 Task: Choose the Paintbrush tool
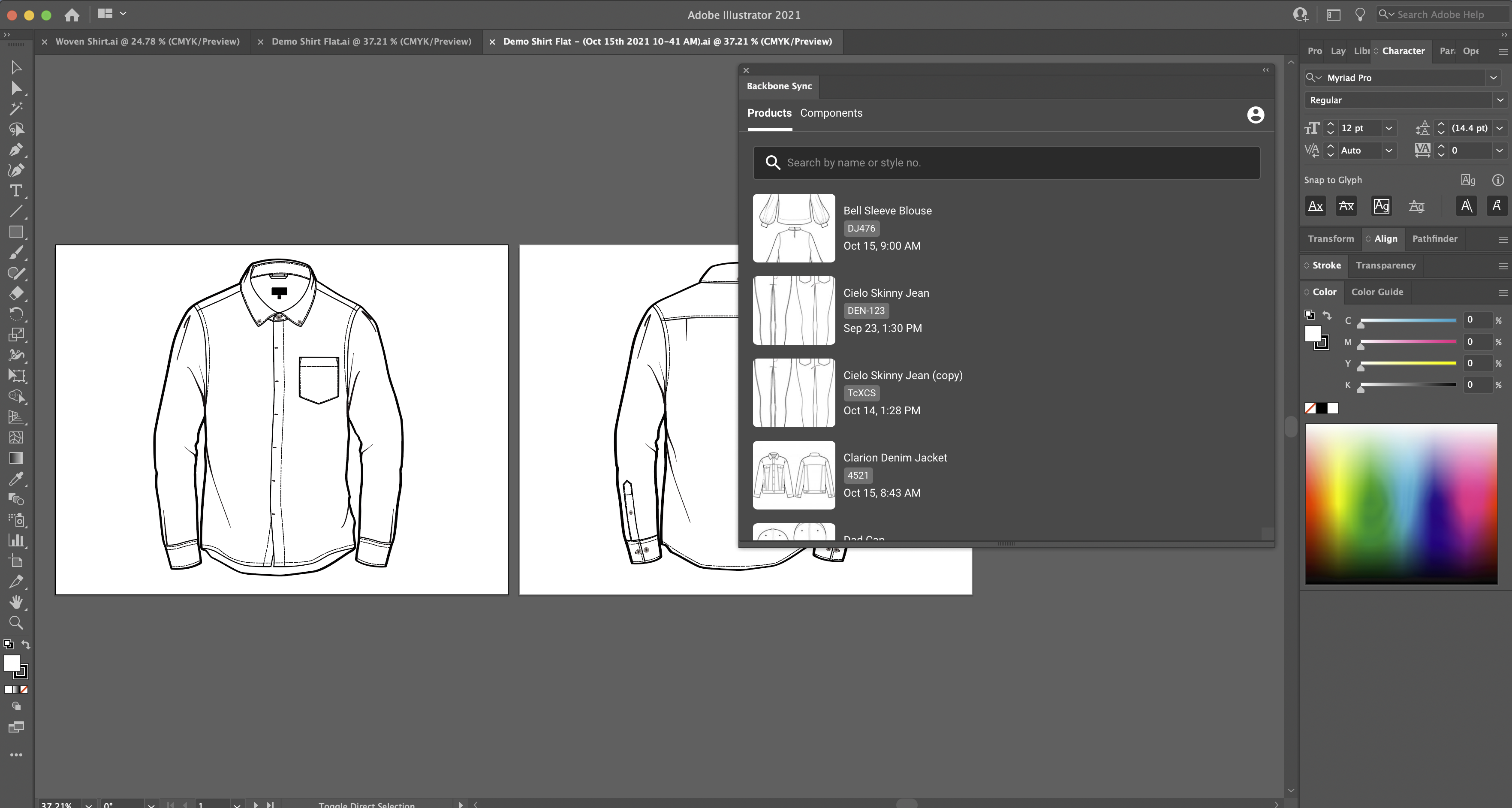tap(16, 253)
